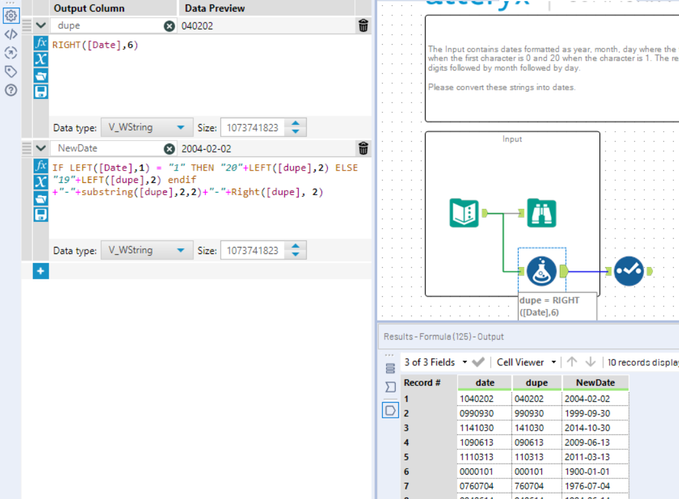Select the checkmark tool on canvas
This screenshot has width=679, height=499.
pos(629,271)
